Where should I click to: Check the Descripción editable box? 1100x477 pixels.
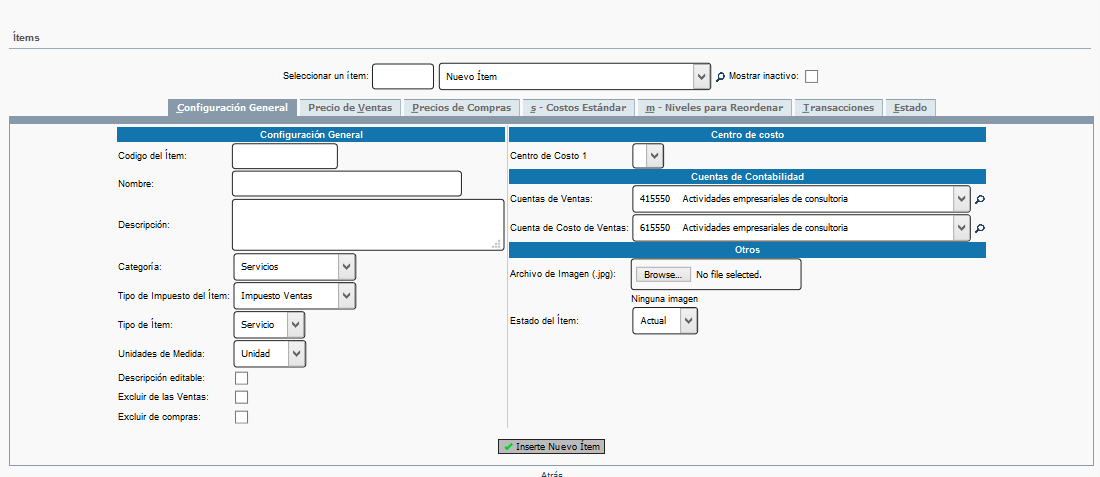(x=241, y=378)
